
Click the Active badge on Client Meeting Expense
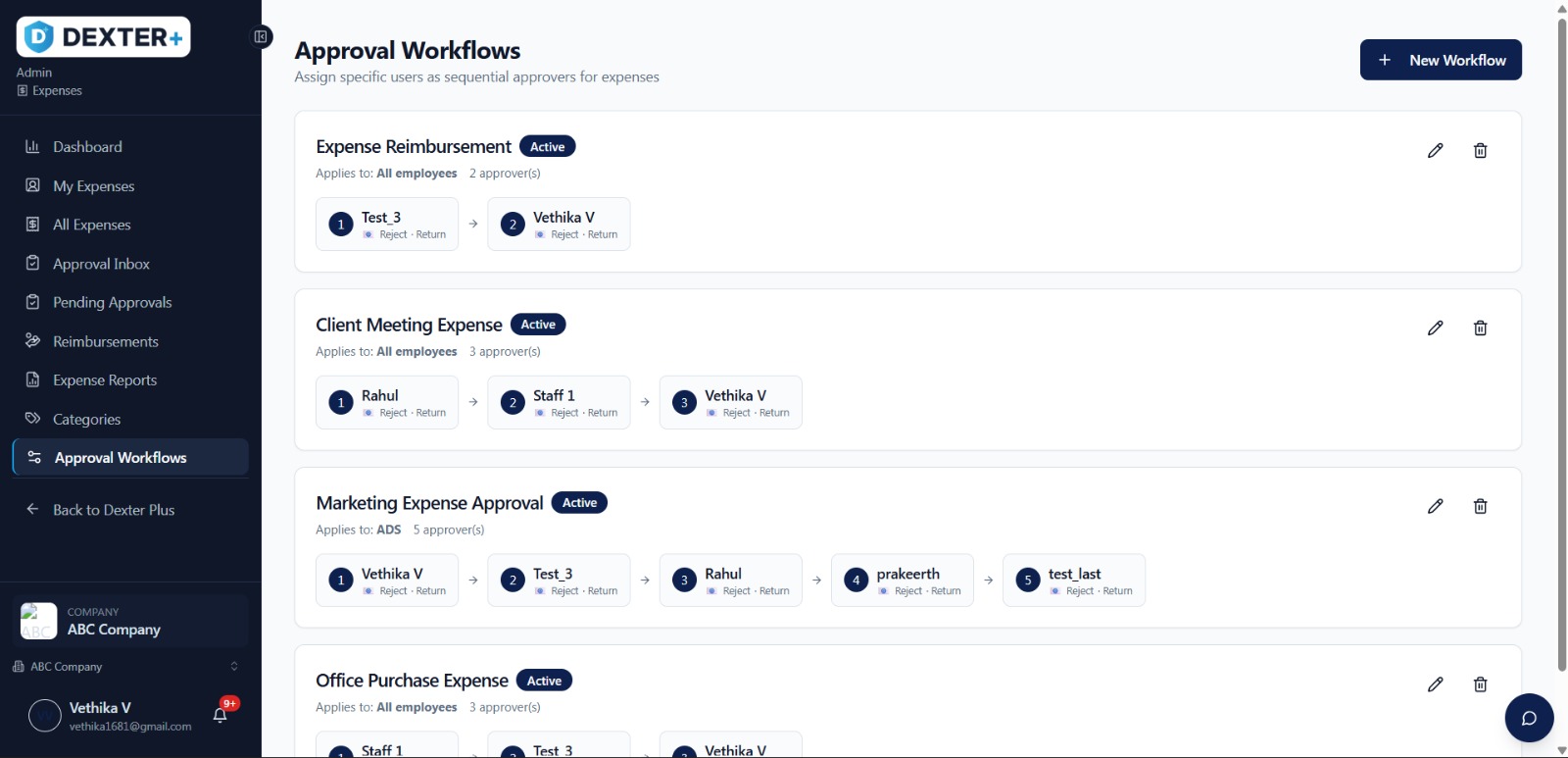538,325
